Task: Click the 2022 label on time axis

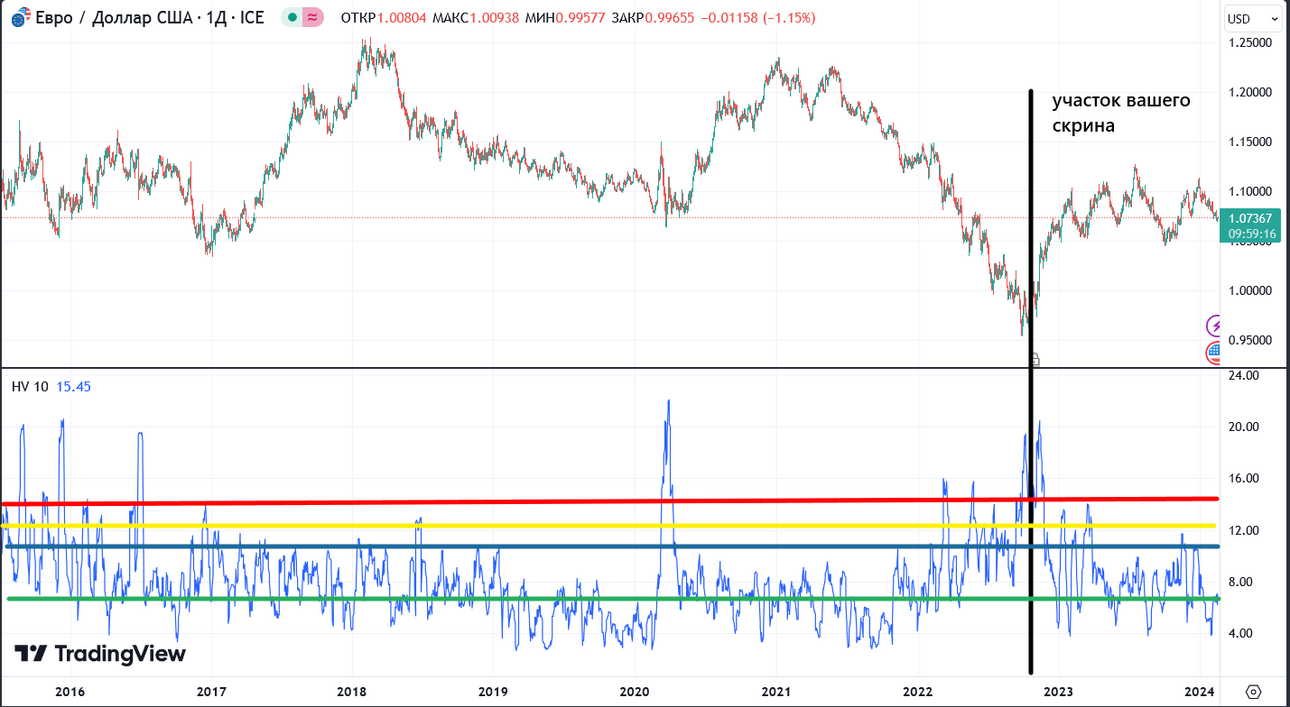Action: click(x=917, y=691)
